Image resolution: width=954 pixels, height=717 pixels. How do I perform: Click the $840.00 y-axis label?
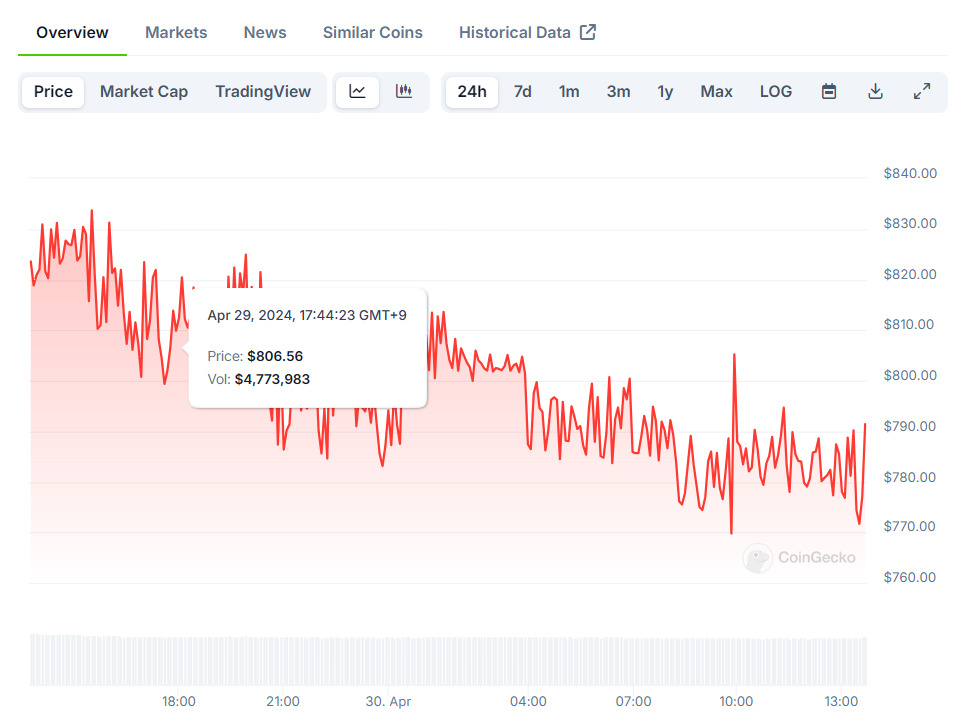[910, 173]
